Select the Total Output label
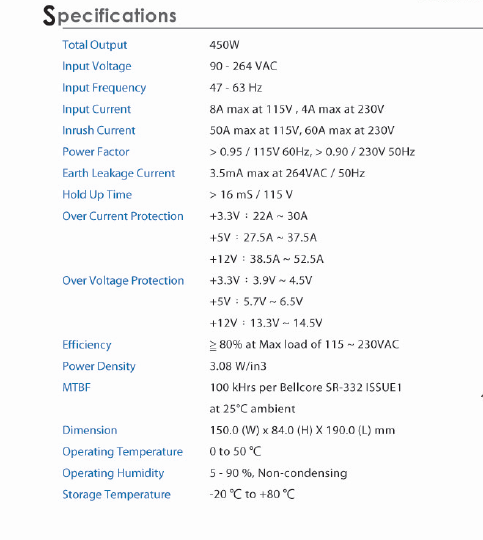This screenshot has height=540, width=483. [95, 45]
